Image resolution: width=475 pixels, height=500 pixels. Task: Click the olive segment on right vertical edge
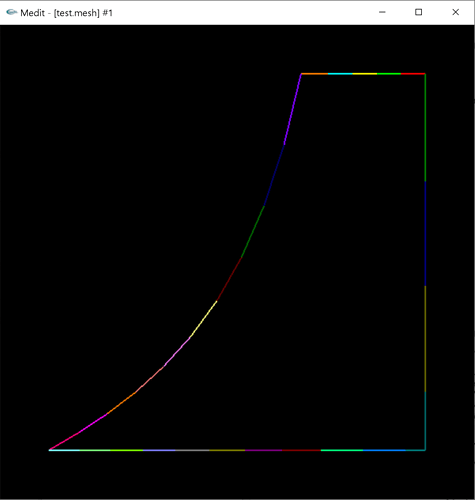point(425,339)
